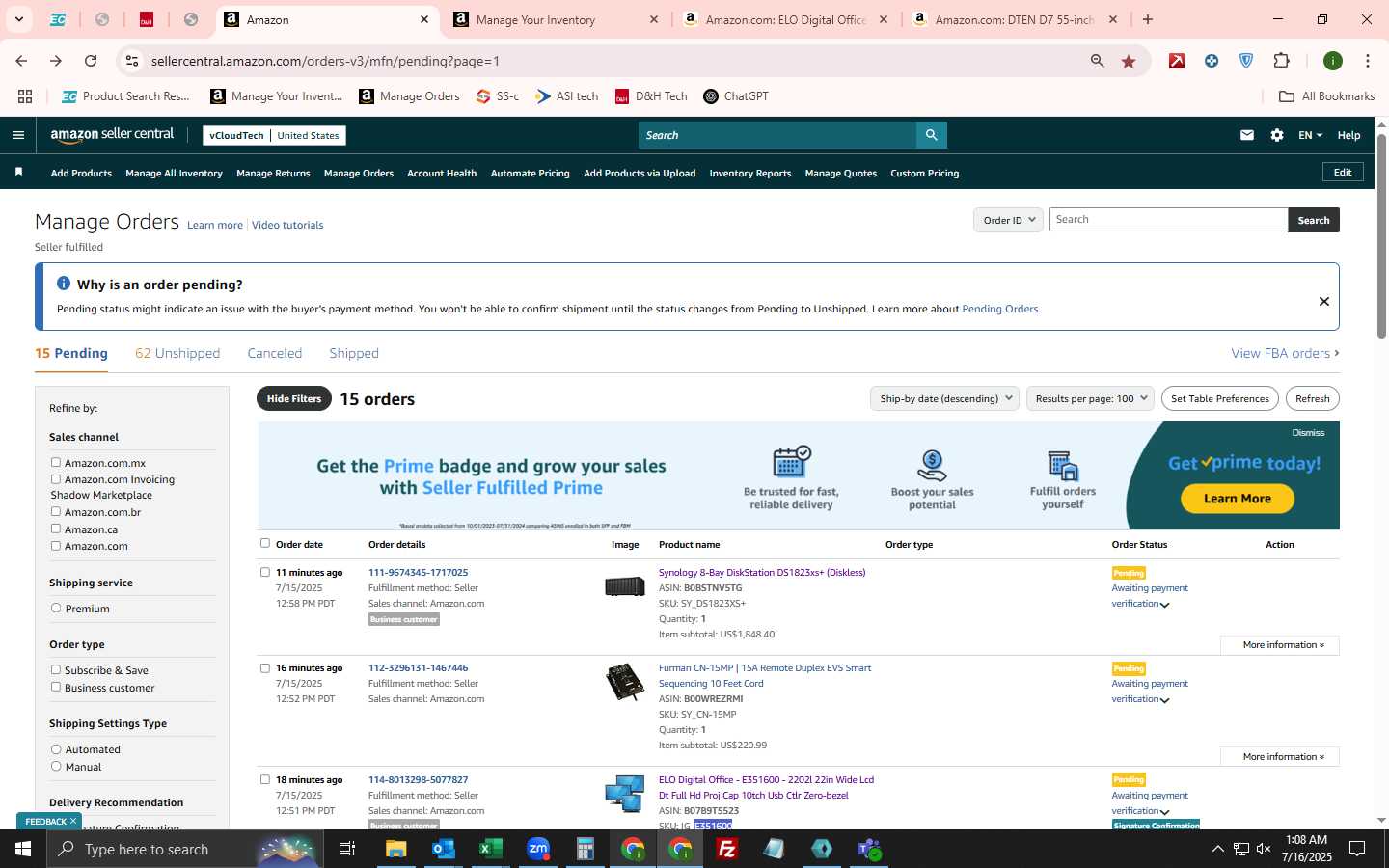Close the FEEDBACK tab

point(73,821)
